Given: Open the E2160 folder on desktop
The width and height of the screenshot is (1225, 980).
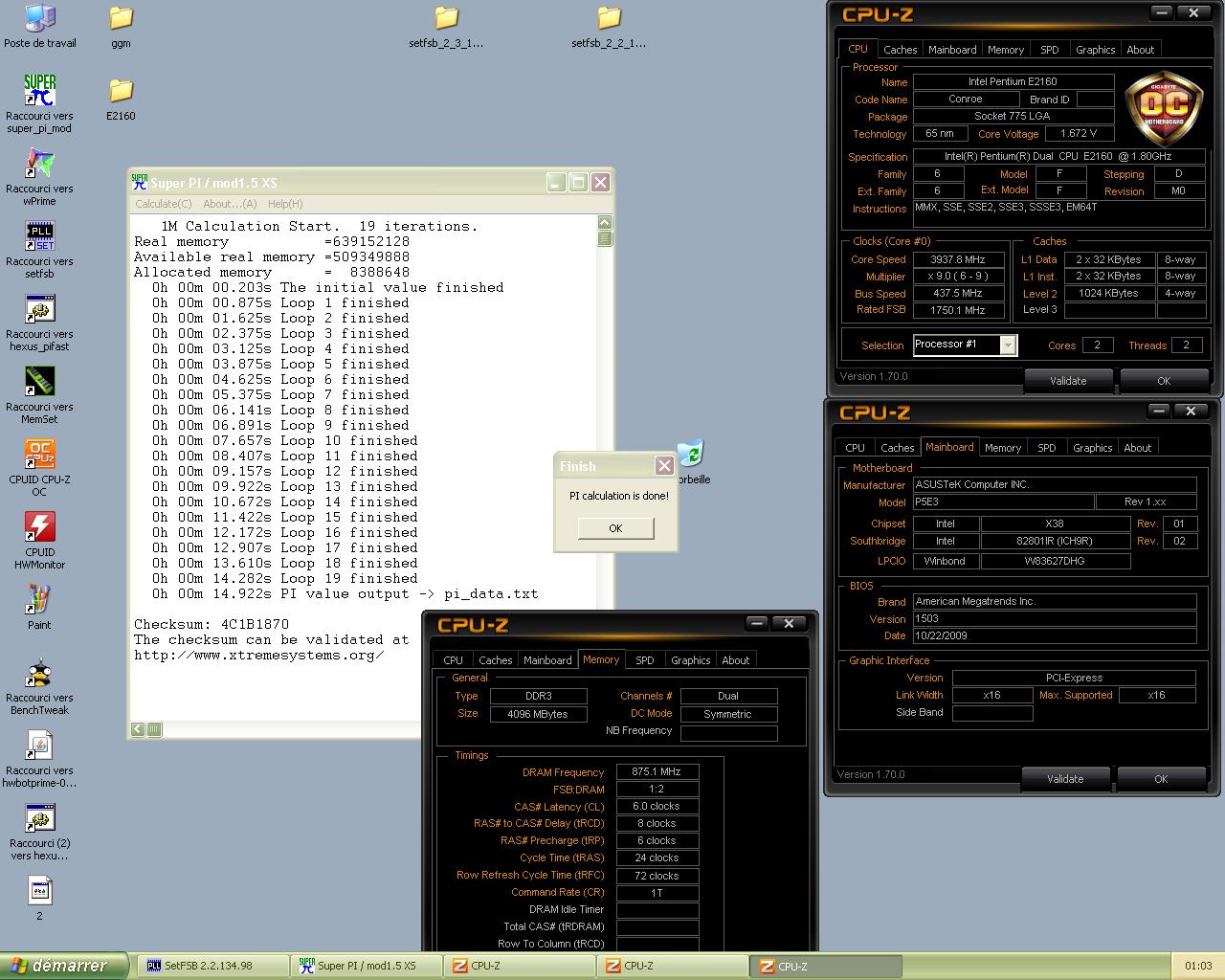Looking at the screenshot, I should coord(121,91).
